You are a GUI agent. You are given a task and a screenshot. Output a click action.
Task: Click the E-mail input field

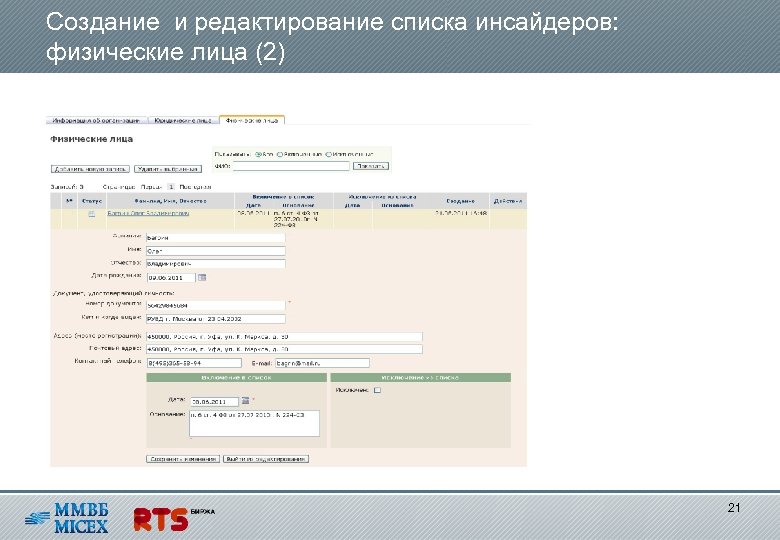[322, 363]
